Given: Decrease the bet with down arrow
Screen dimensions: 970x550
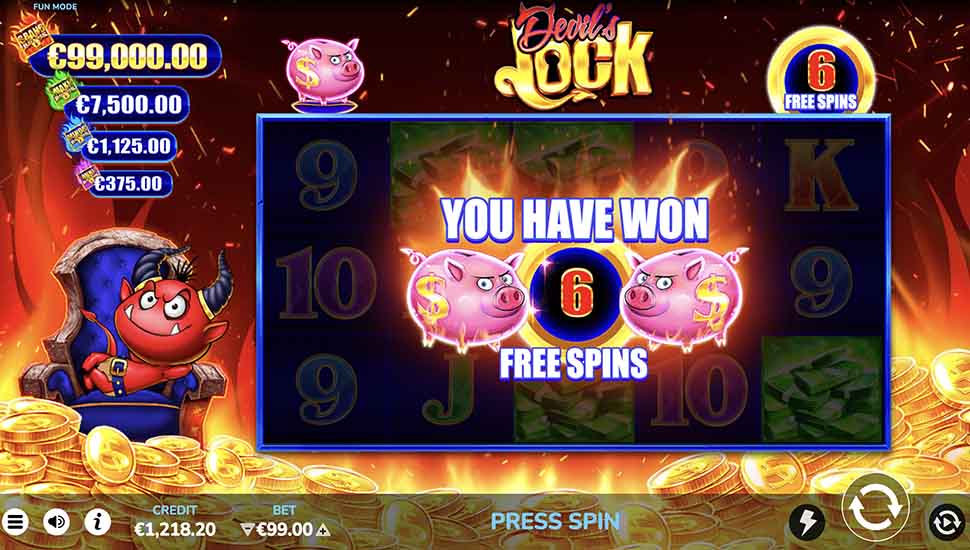Looking at the screenshot, I should [x=247, y=530].
